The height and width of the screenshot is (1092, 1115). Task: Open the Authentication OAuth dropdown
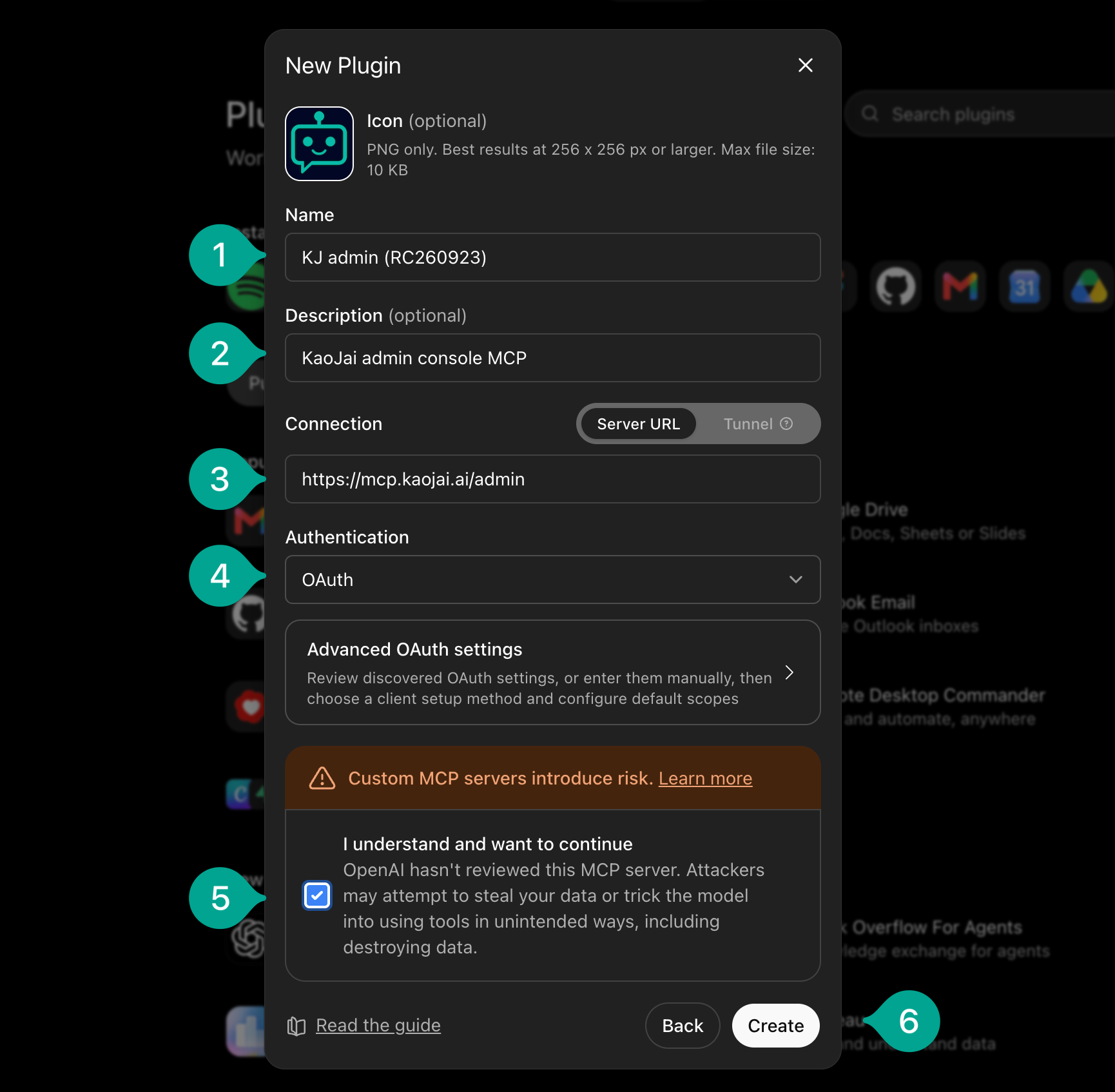553,580
